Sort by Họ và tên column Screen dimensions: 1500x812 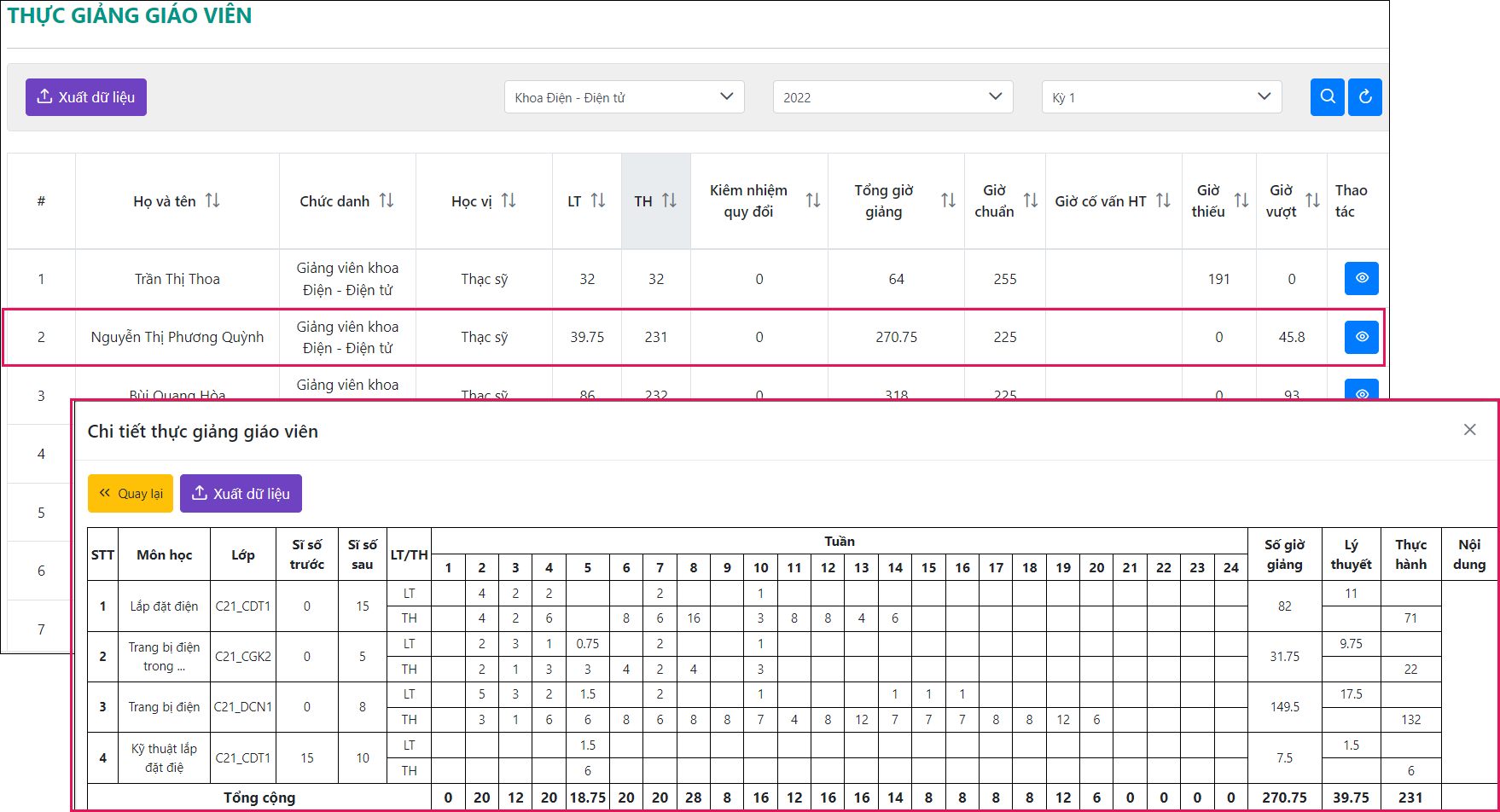pos(212,200)
